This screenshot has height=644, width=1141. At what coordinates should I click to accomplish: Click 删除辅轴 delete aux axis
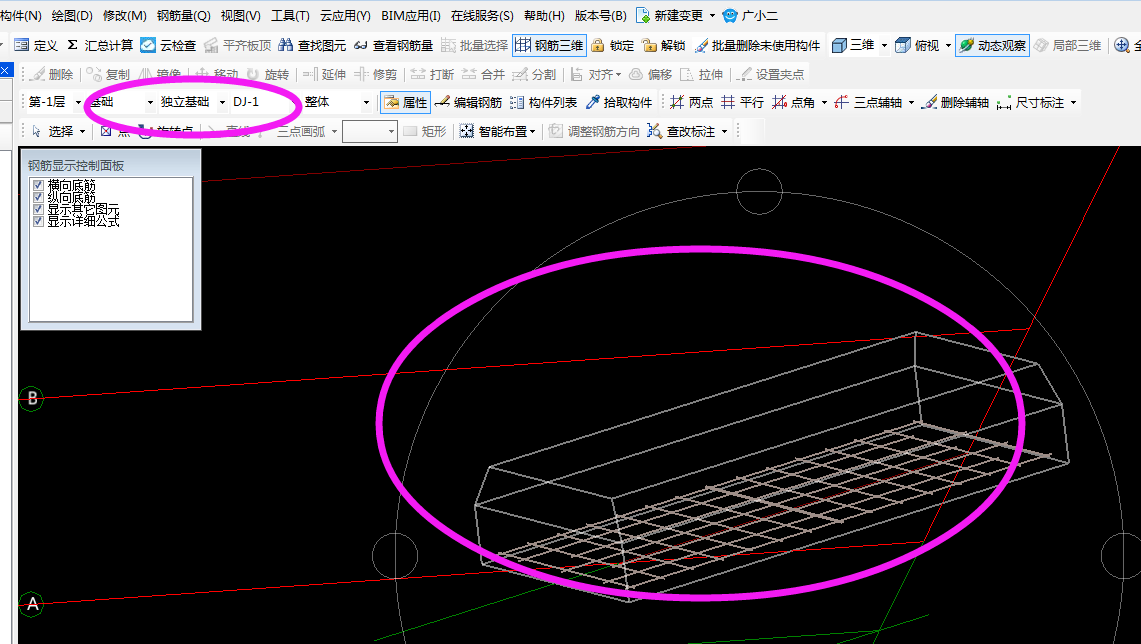[955, 103]
